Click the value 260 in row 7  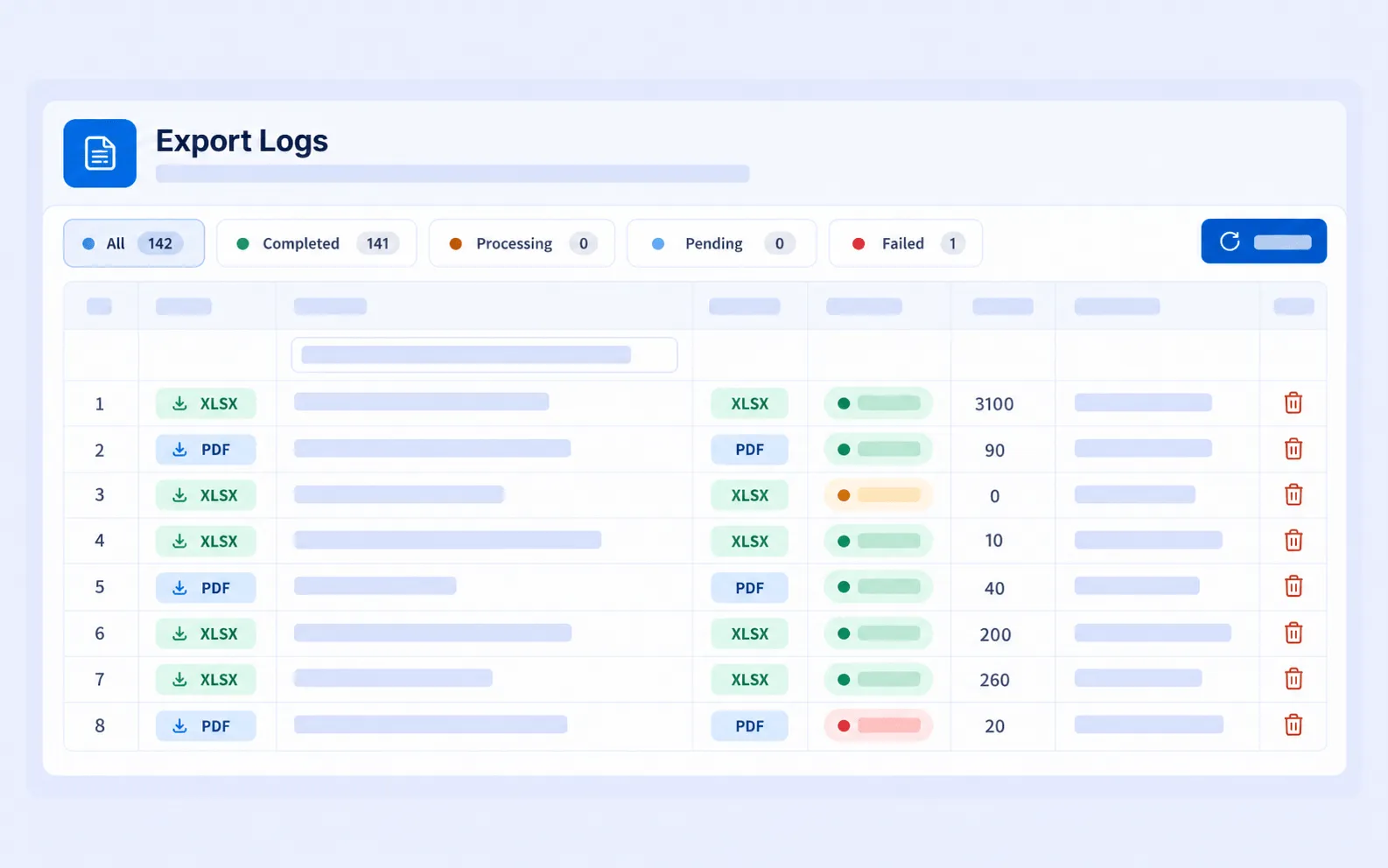[995, 680]
